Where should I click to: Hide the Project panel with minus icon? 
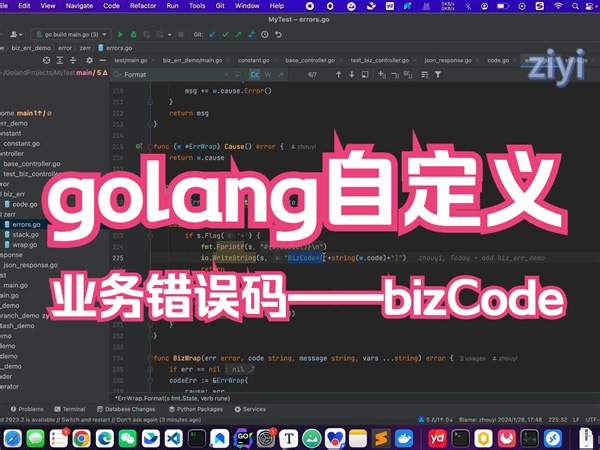[x=102, y=60]
